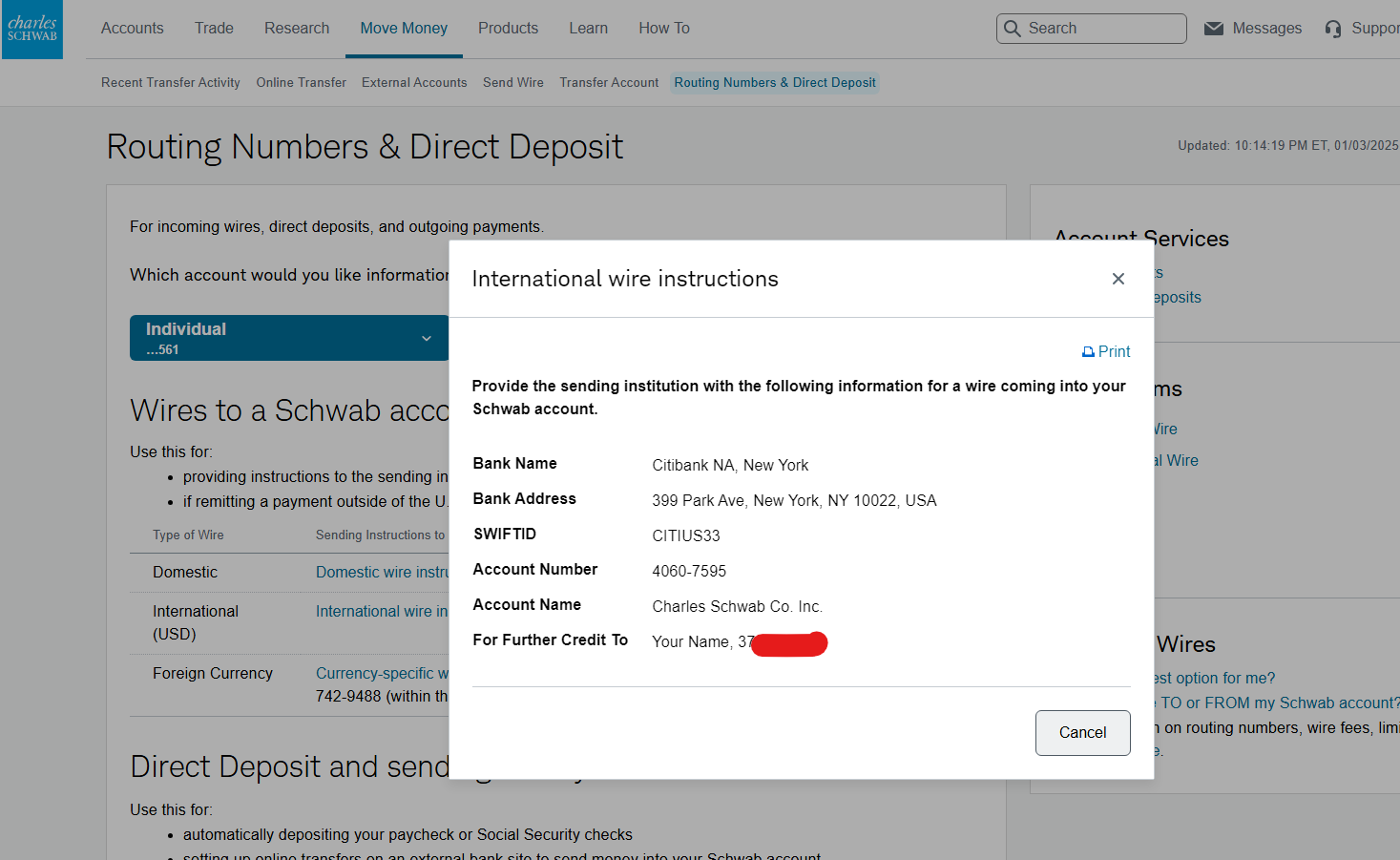The image size is (1400, 860).
Task: Open the 'TO or FROM my Schwab account?' link
Action: point(1279,703)
